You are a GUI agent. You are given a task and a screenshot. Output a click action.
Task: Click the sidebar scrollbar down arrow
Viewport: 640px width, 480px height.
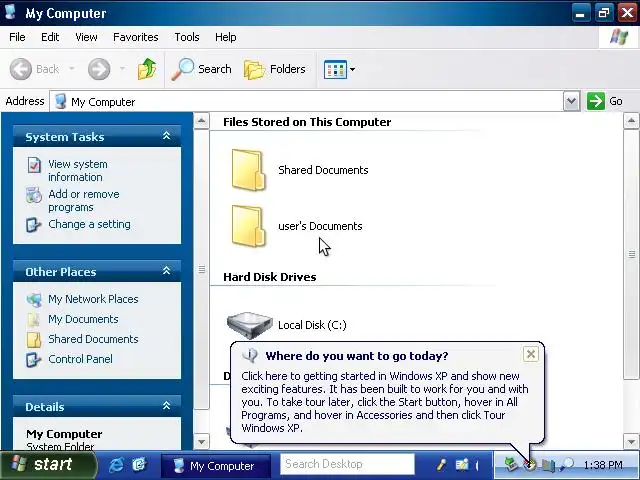coord(201,442)
